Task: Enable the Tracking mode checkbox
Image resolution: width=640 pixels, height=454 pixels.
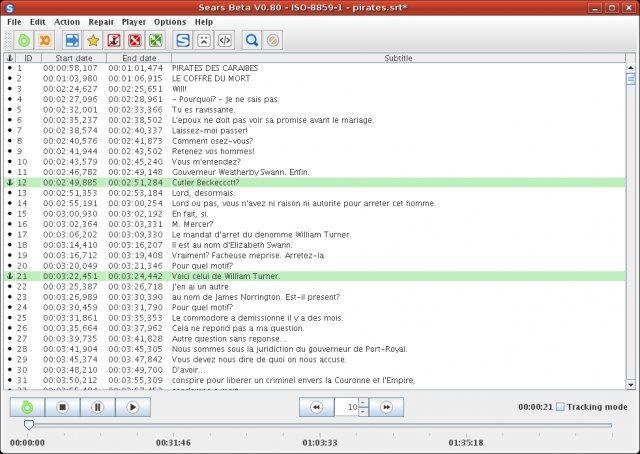Action: [560, 407]
